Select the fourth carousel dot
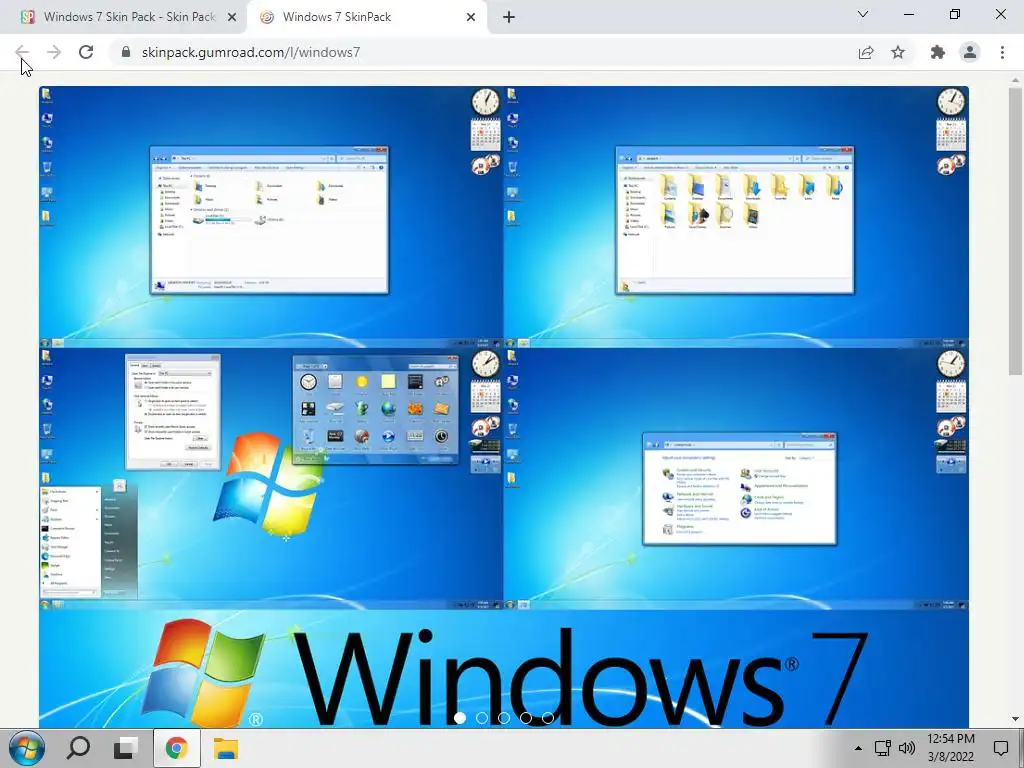This screenshot has height=768, width=1024. pos(526,718)
